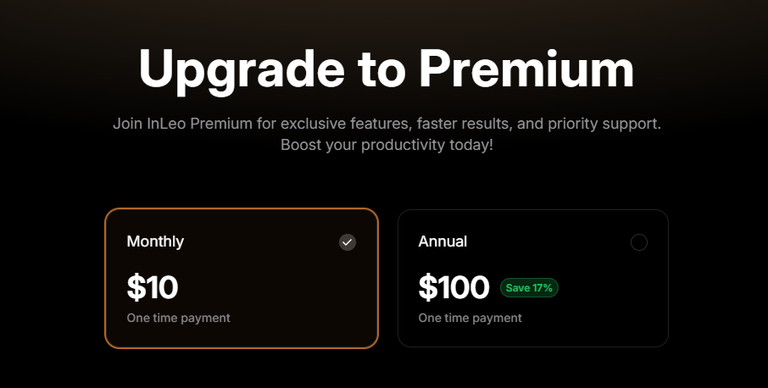Click the Monthly label text

tap(155, 242)
